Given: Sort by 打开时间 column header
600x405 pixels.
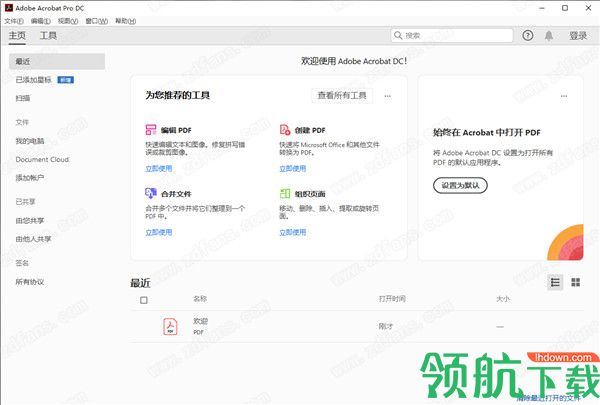Looking at the screenshot, I should pos(392,299).
